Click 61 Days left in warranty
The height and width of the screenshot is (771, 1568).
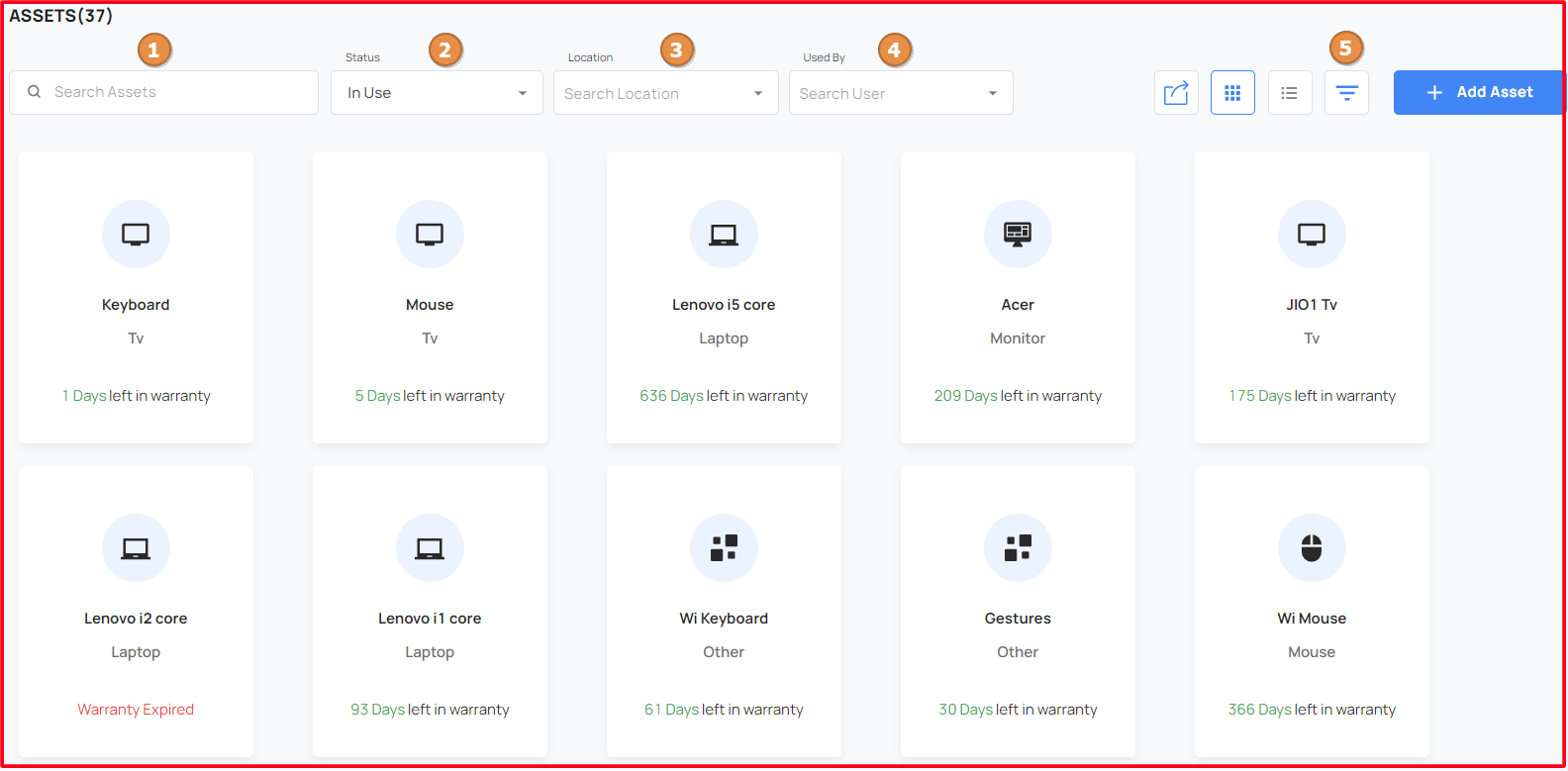(x=724, y=710)
